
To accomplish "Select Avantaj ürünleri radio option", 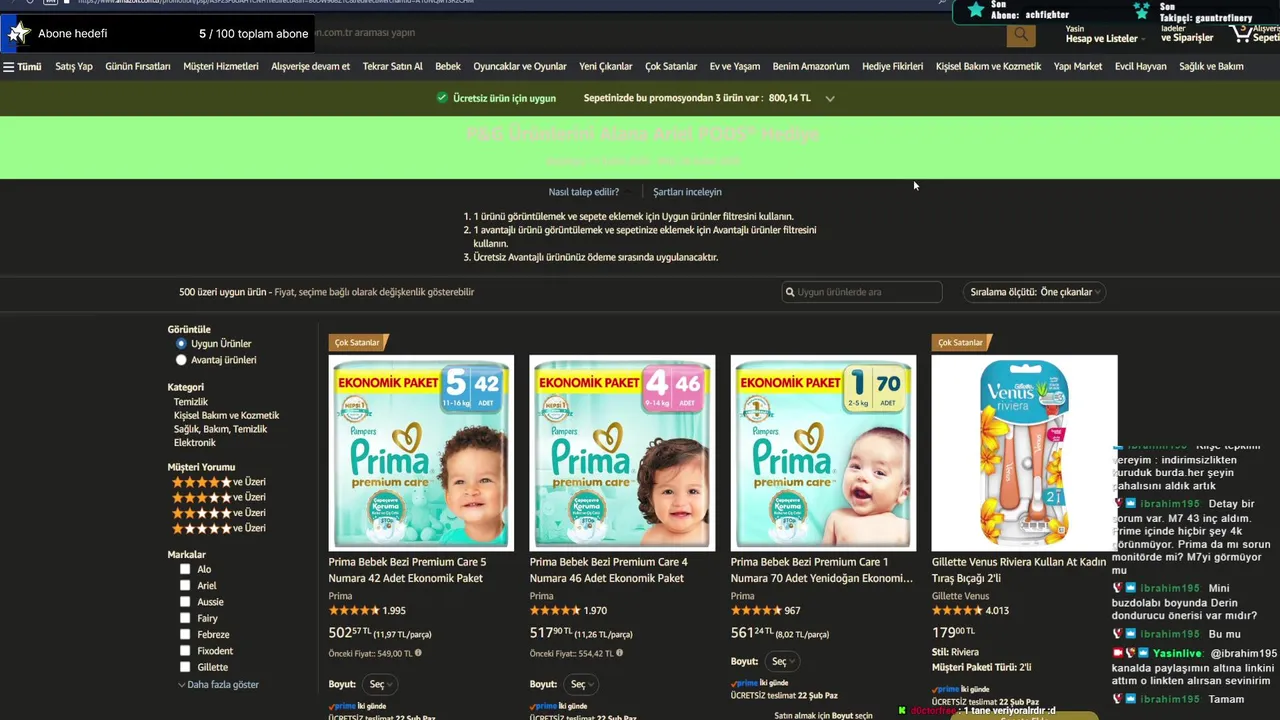I will click(x=181, y=360).
